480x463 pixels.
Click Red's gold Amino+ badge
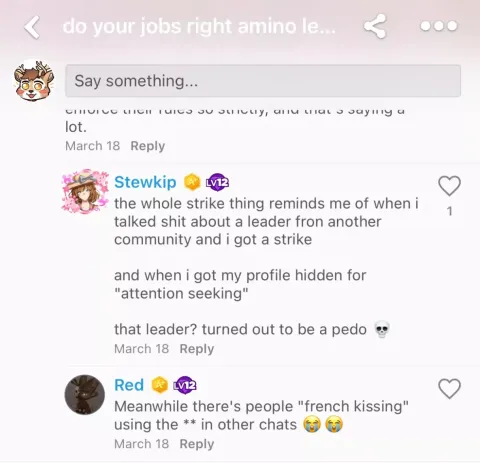point(160,385)
